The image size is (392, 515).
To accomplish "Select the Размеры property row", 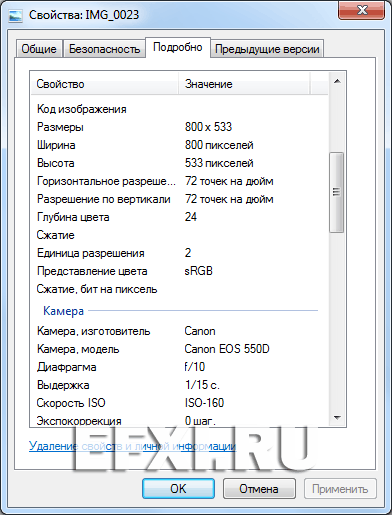I will (x=179, y=127).
